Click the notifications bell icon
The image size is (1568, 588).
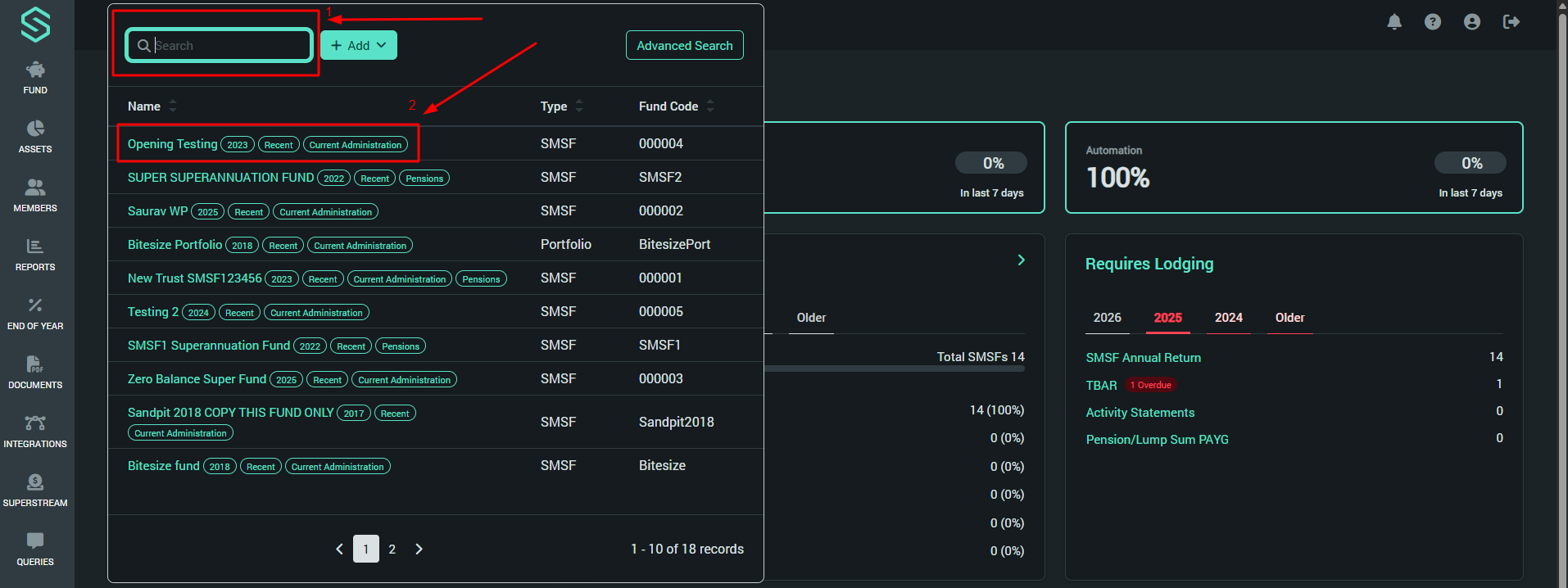tap(1394, 22)
